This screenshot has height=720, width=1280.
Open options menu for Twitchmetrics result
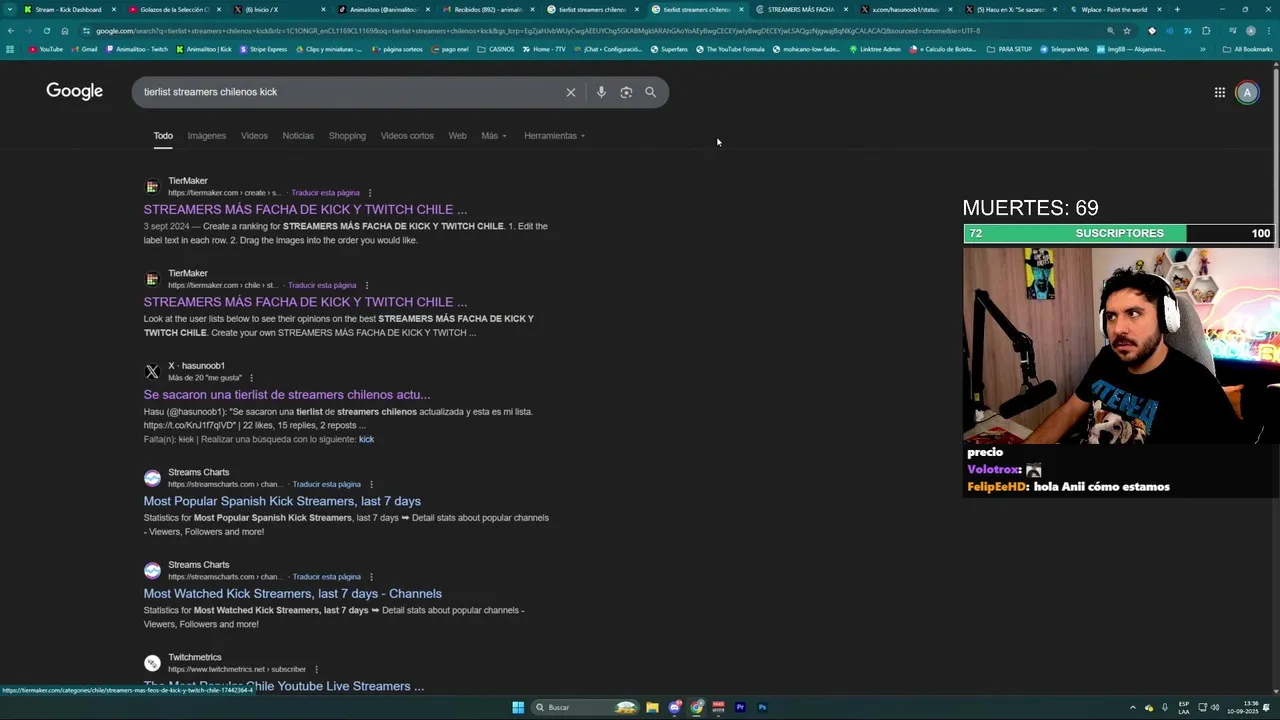pyautogui.click(x=316, y=669)
